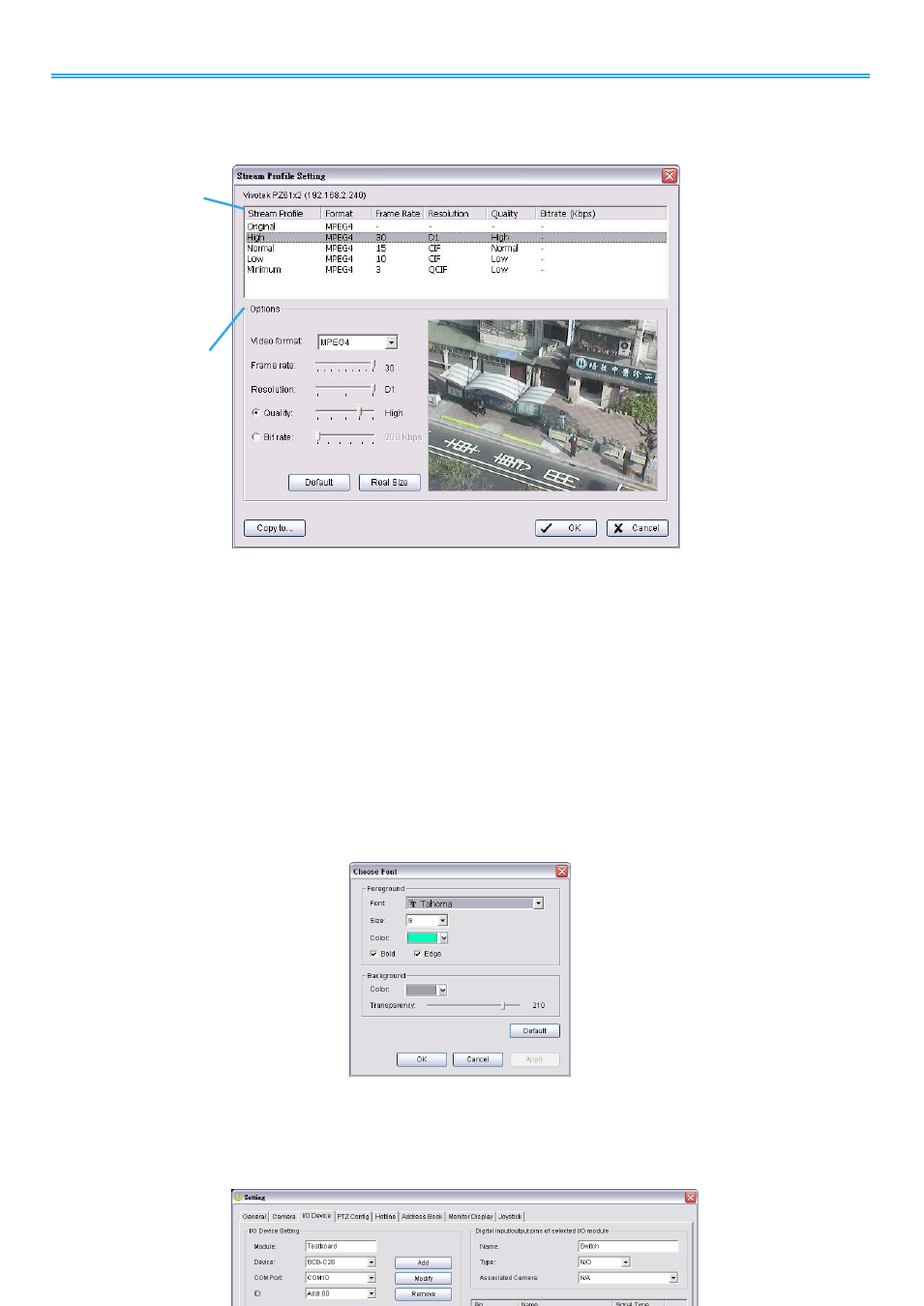Switch to the I/O Device tab
This screenshot has height=1306, width=924.
click(316, 1216)
